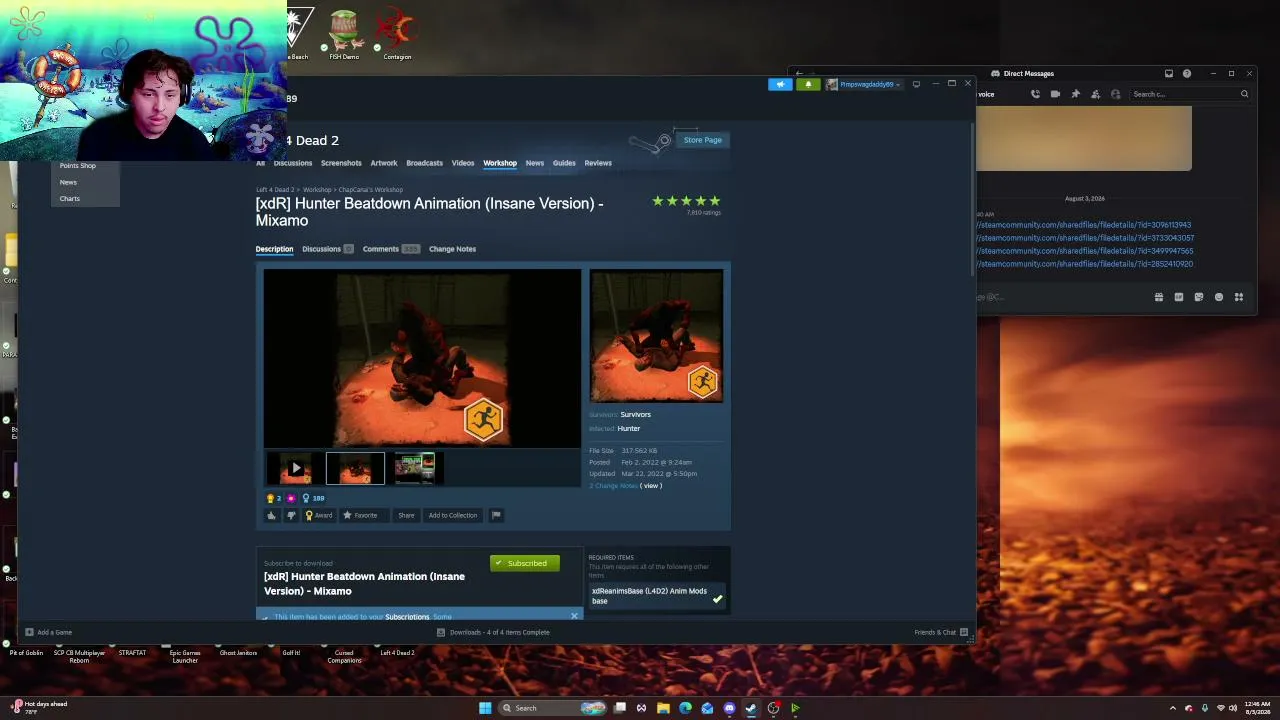
Task: Open the green Steam notifications bell
Action: pyautogui.click(x=808, y=84)
